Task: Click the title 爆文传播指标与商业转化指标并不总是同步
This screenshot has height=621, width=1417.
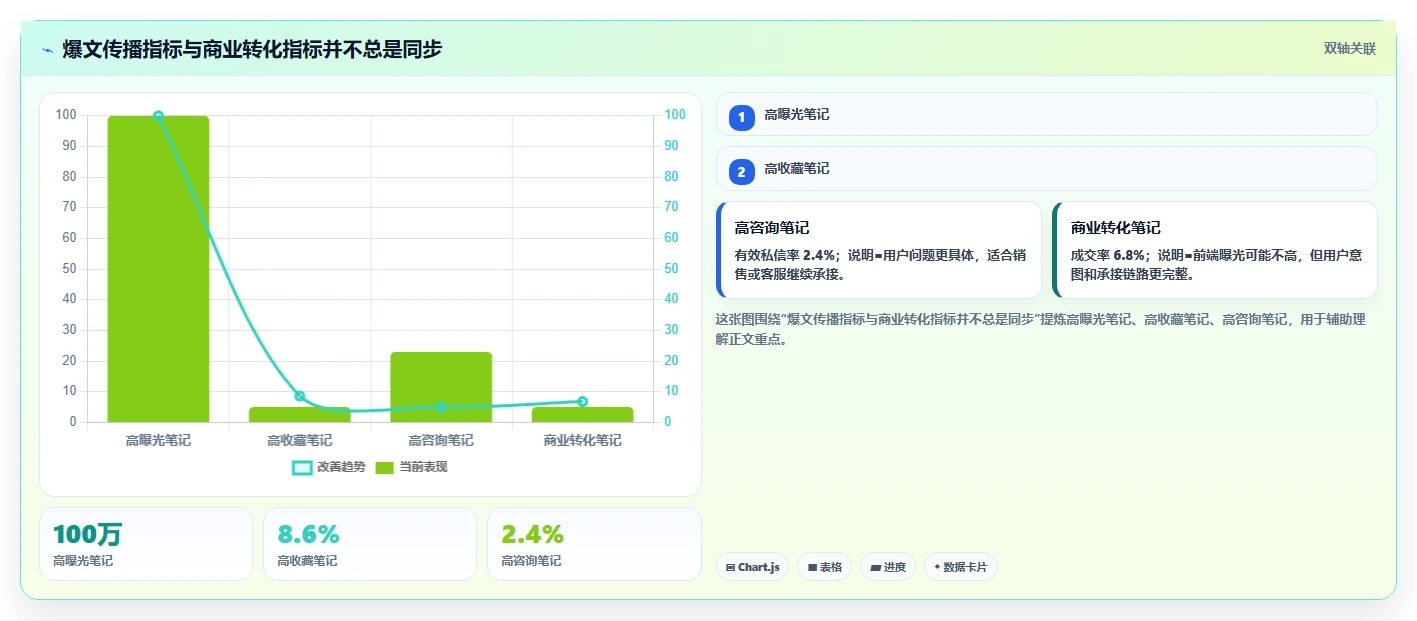Action: pyautogui.click(x=252, y=49)
